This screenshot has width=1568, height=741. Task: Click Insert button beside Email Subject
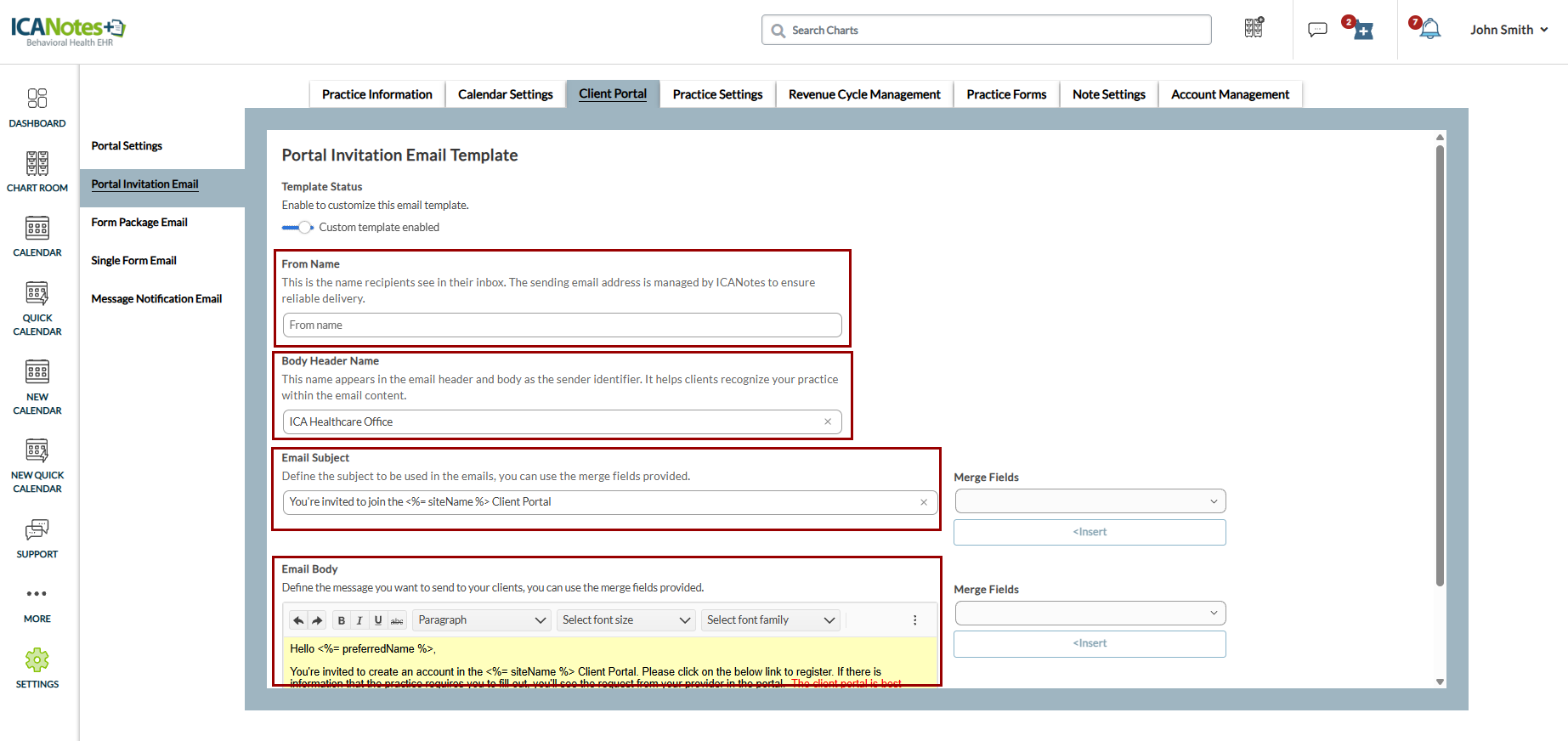point(1090,532)
